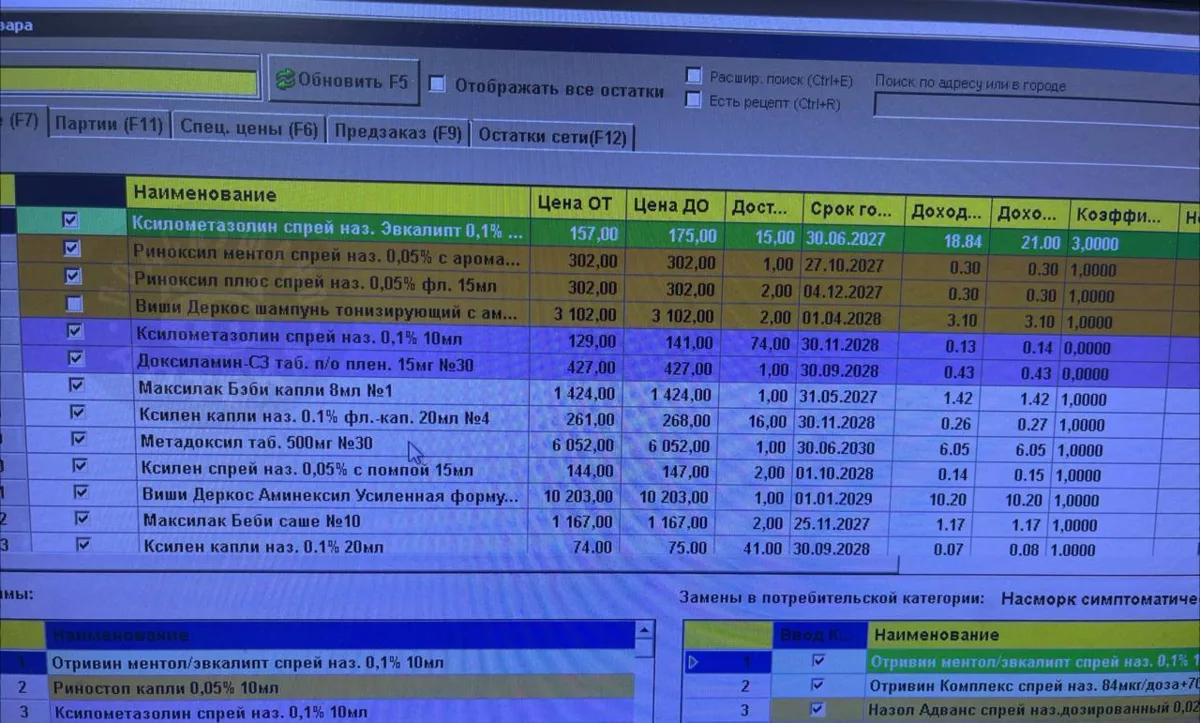Screen dimensions: 1200x723
Task: Select lower-left Ксилометазолин спрей 0,1% 10мл row
Action: click(340, 712)
